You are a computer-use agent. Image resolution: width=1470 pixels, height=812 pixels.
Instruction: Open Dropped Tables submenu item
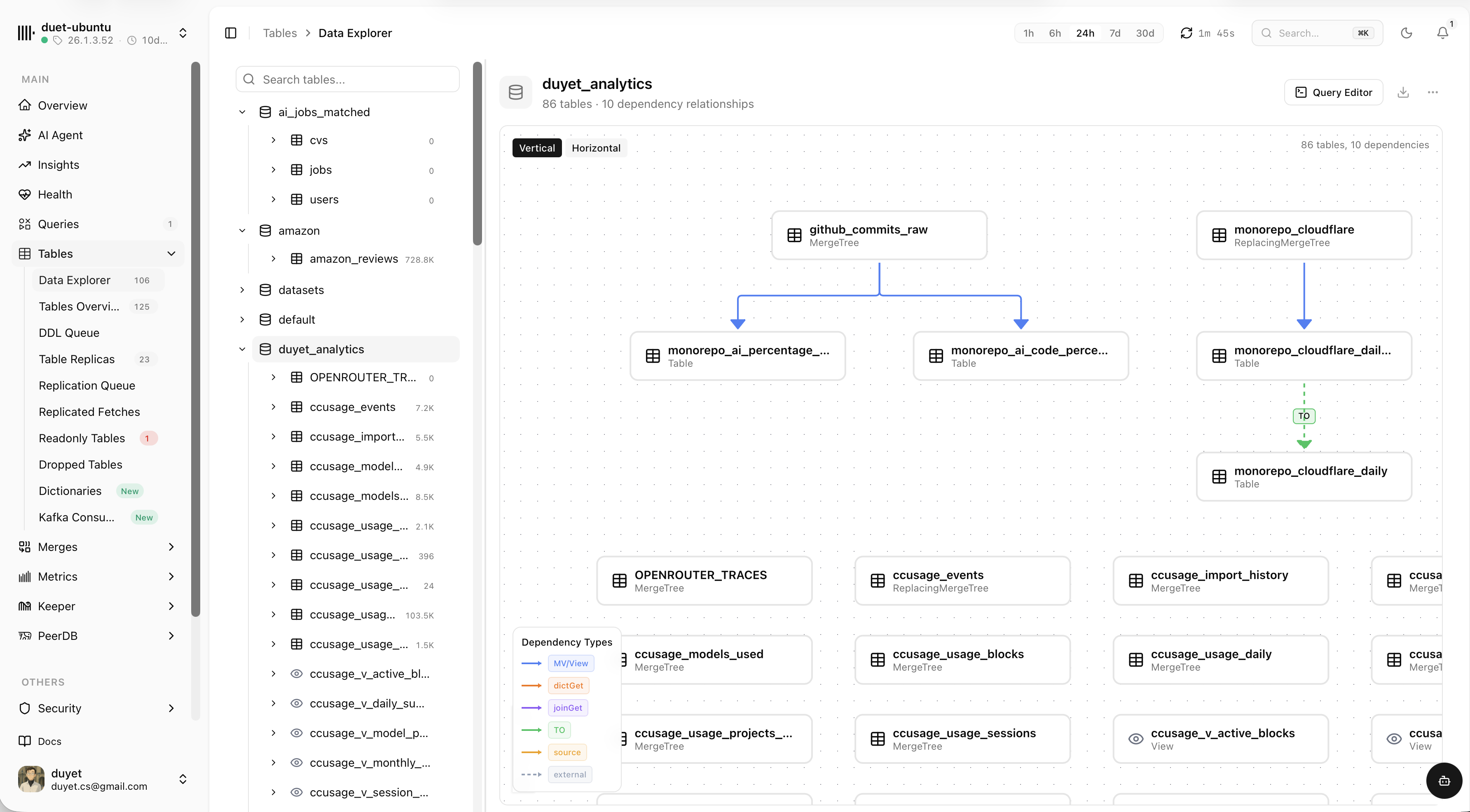(98, 464)
